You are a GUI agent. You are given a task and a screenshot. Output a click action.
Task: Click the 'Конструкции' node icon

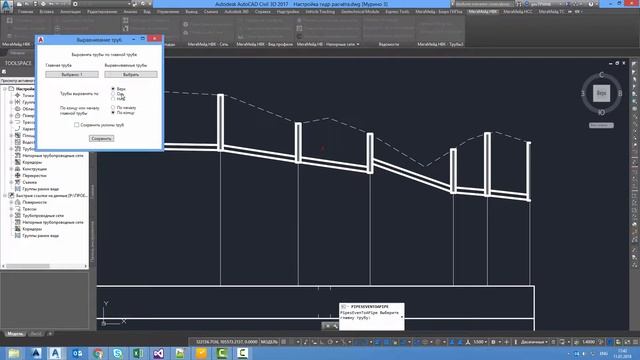pos(18,169)
